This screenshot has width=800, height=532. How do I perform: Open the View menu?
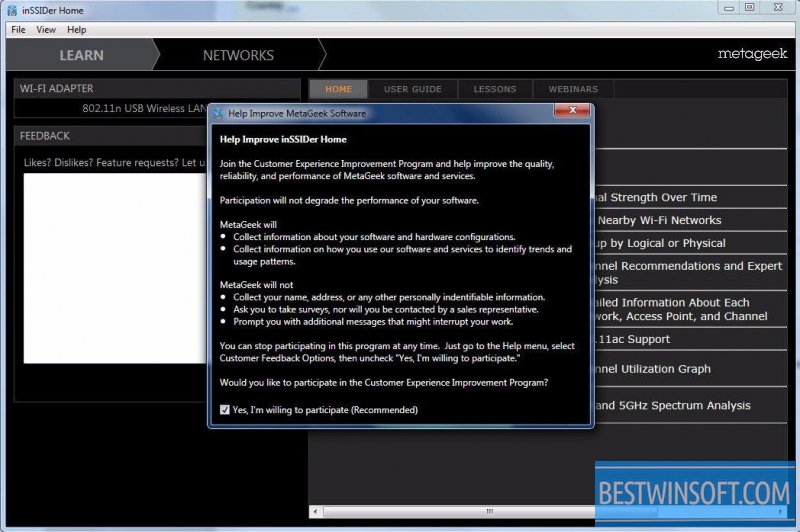(x=46, y=30)
